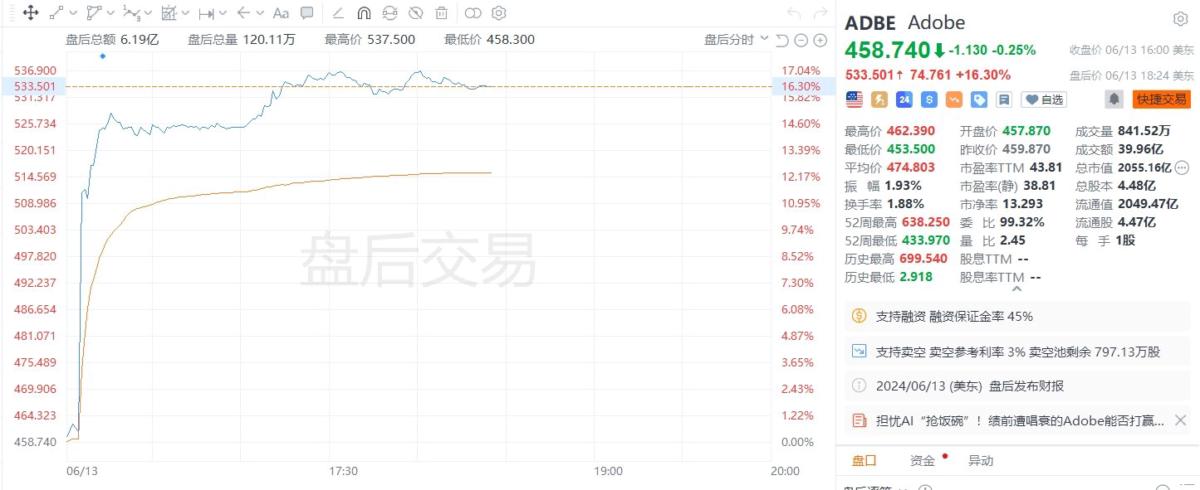Delete drawings with the trash icon
1200x490 pixels.
point(442,13)
